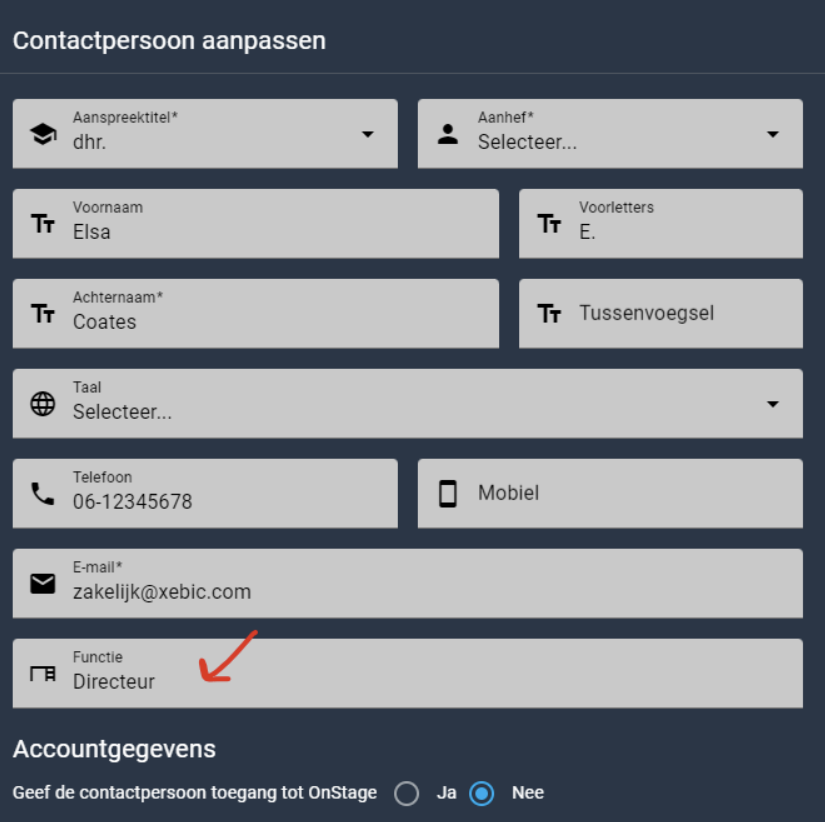Click the text icon beside Voornaam
This screenshot has height=822, width=825.
click(43, 224)
